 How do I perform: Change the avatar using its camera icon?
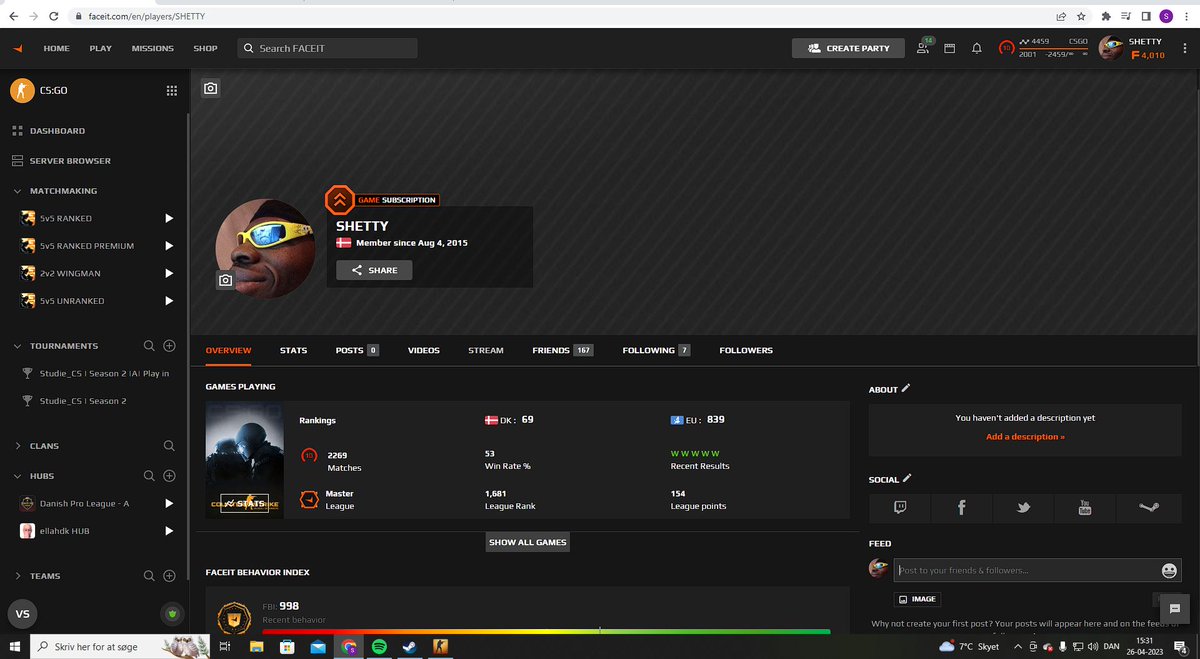tap(226, 280)
